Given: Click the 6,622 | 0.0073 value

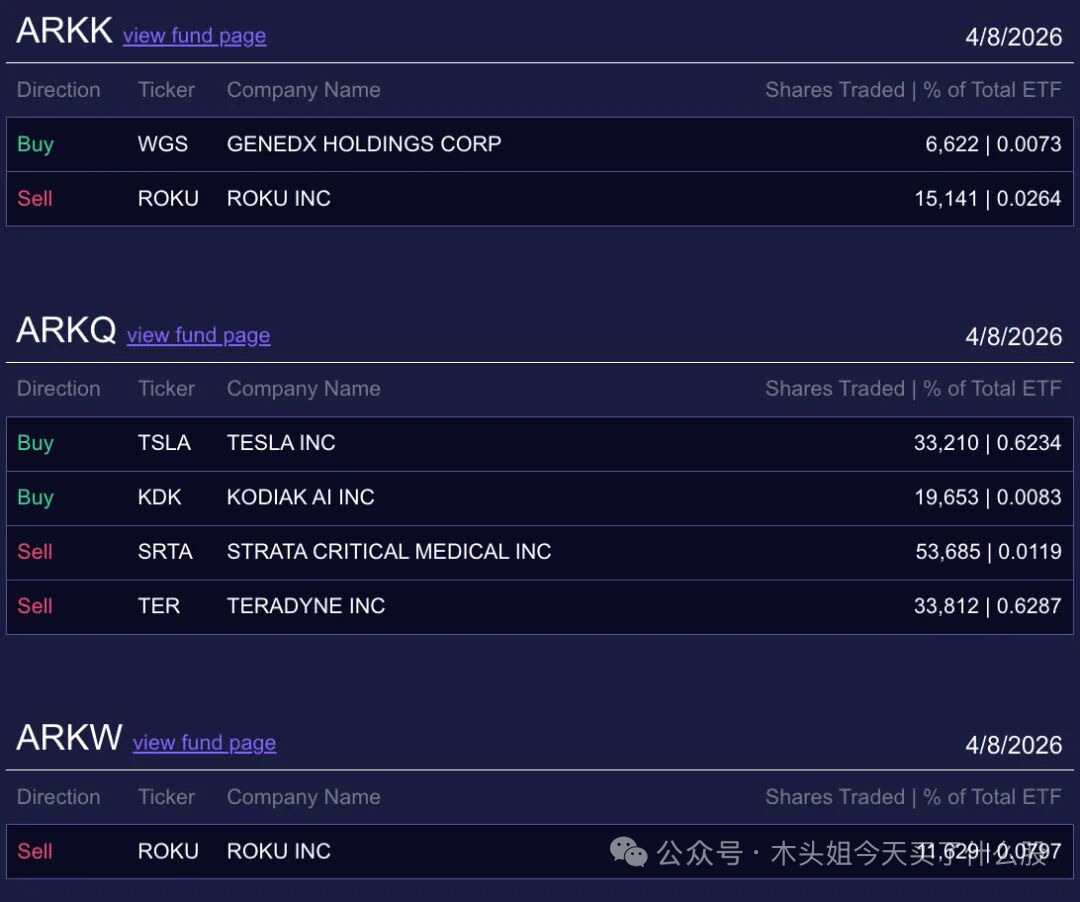Looking at the screenshot, I should tap(993, 144).
